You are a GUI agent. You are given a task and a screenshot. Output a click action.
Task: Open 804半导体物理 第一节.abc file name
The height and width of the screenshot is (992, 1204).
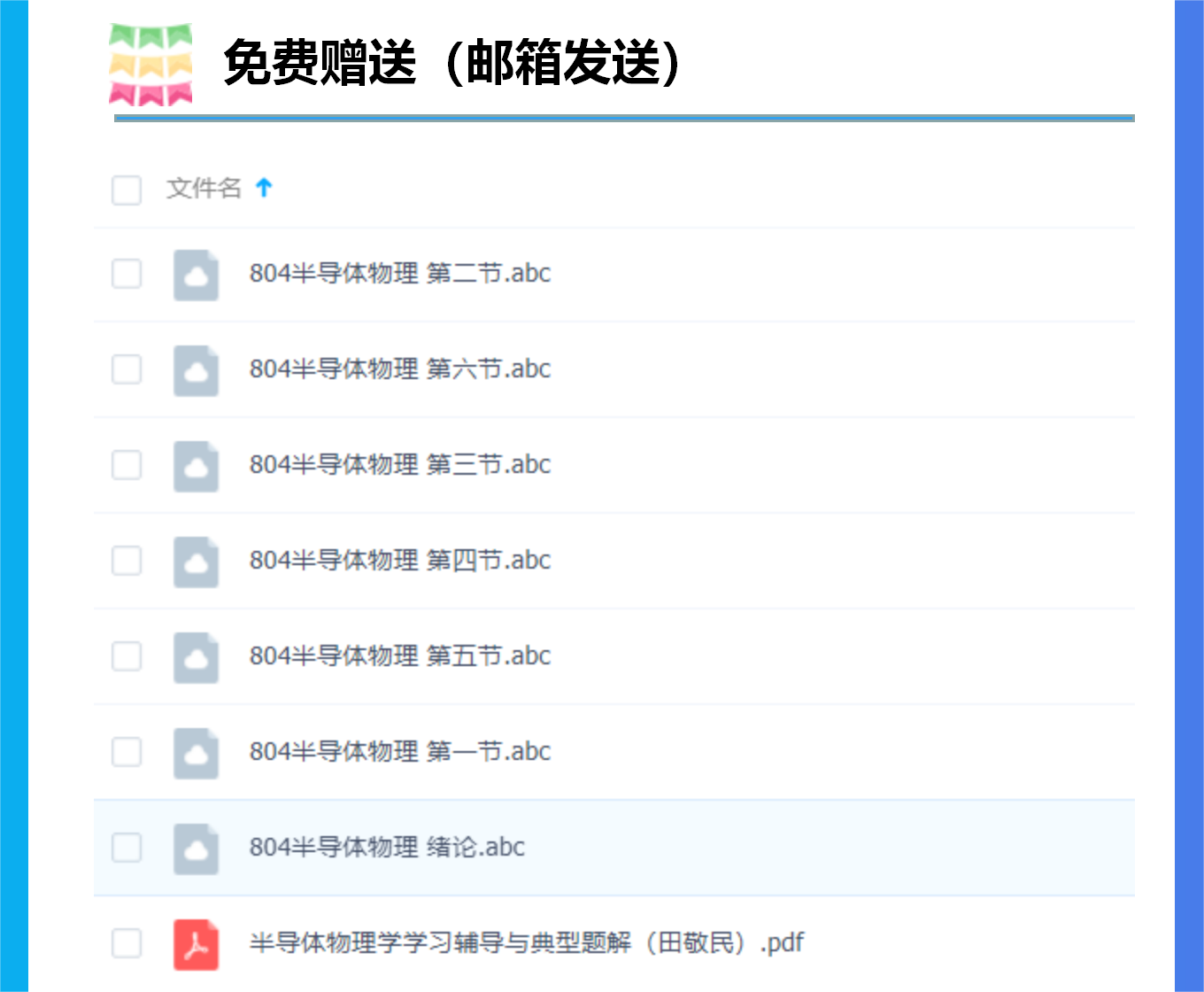(400, 752)
